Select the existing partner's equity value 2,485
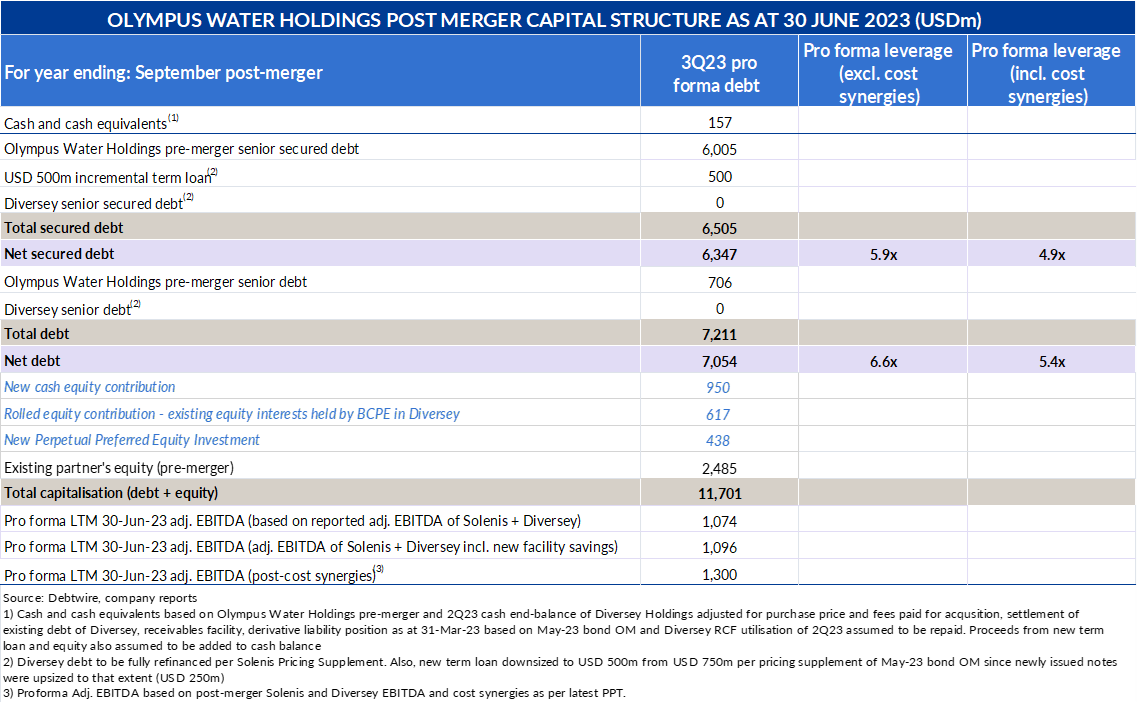The image size is (1137, 703). point(719,468)
